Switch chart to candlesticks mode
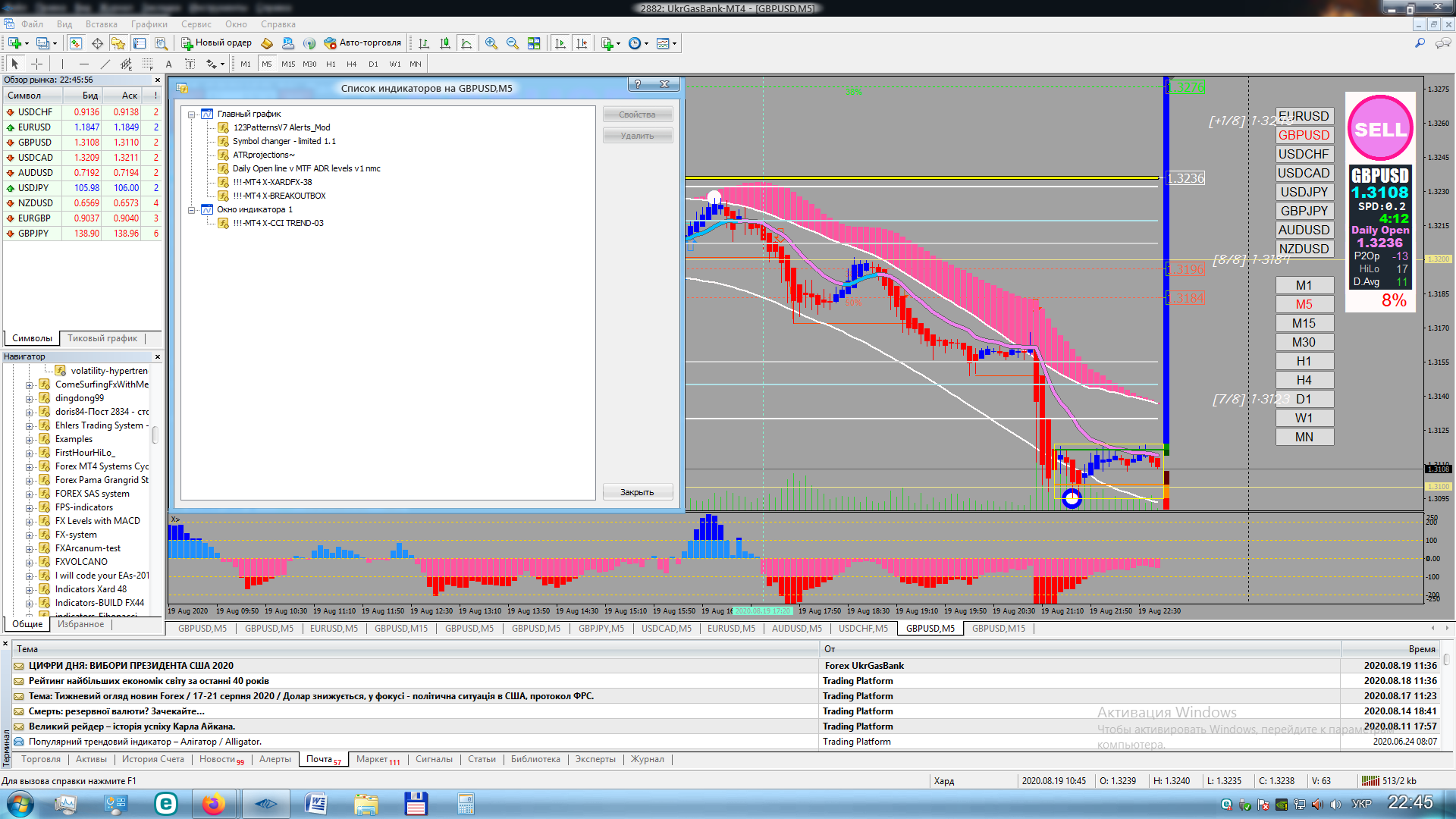The image size is (1456, 819). [x=445, y=43]
